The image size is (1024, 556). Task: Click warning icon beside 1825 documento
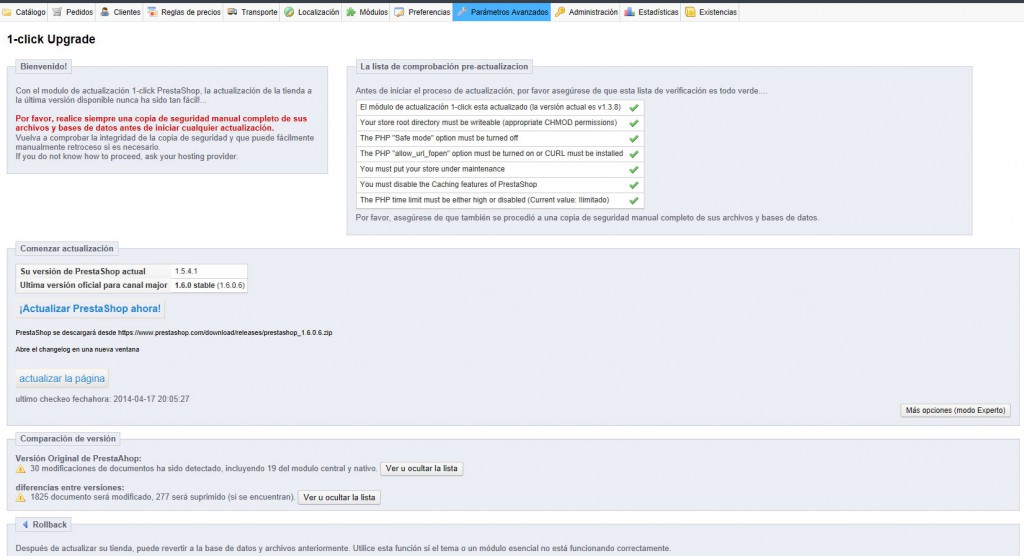pyautogui.click(x=20, y=497)
